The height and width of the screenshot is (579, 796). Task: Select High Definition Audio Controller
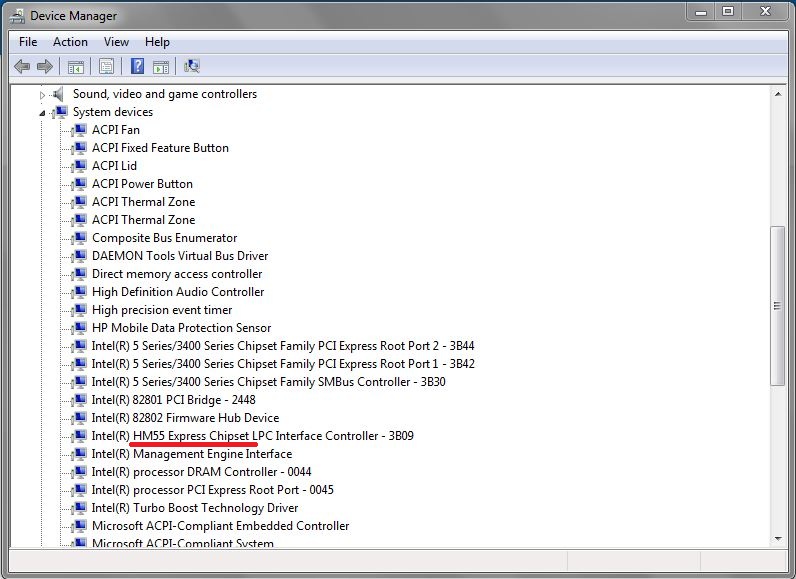point(178,292)
